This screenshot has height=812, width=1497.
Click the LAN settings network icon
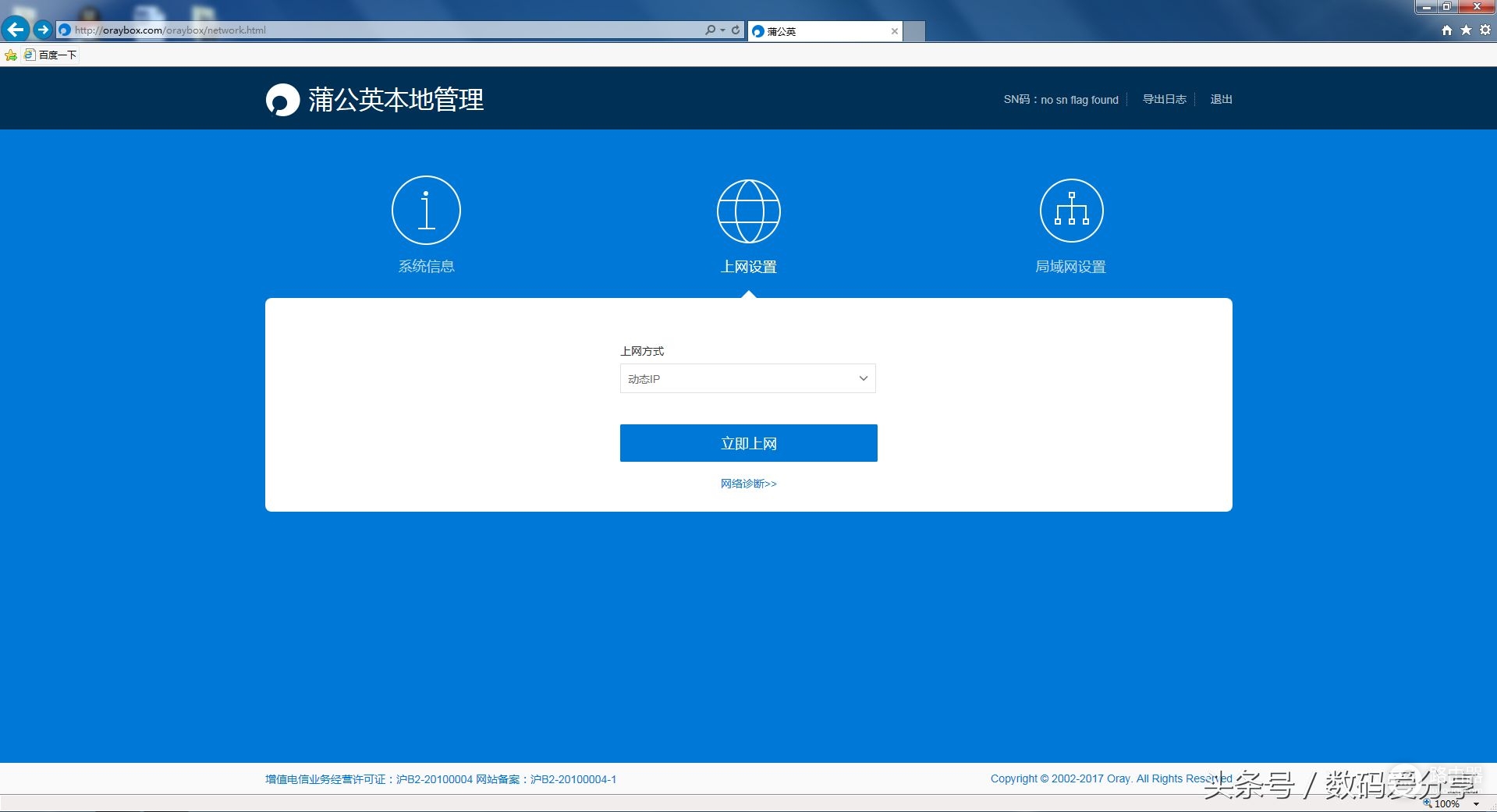pos(1071,211)
